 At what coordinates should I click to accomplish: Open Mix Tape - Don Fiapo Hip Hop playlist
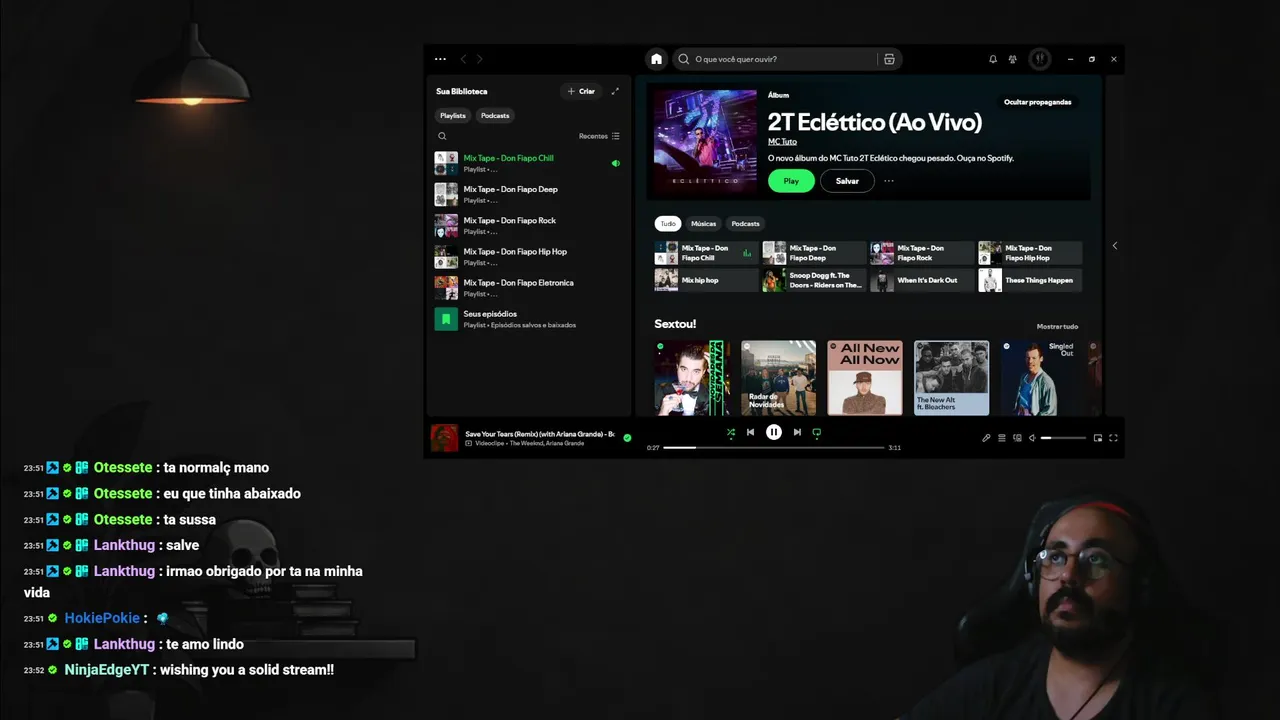click(x=528, y=256)
